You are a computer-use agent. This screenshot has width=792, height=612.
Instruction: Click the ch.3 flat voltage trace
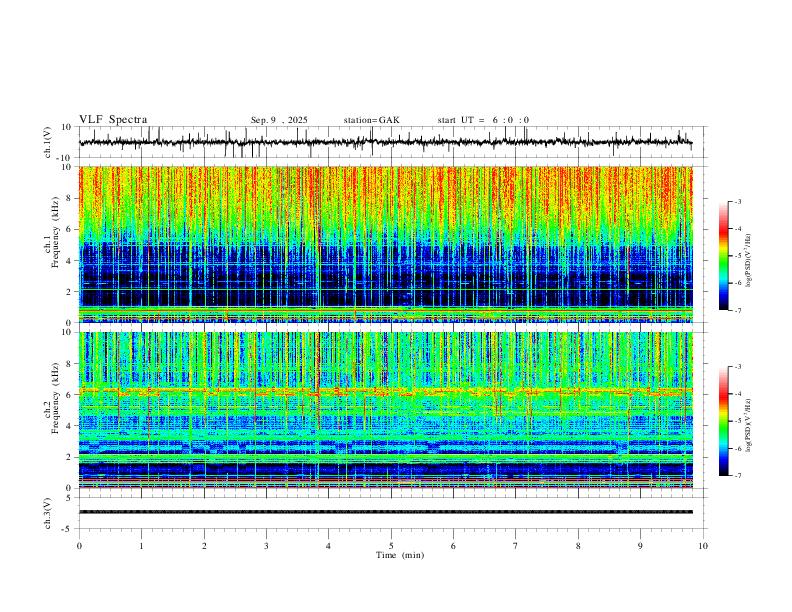pyautogui.click(x=385, y=512)
